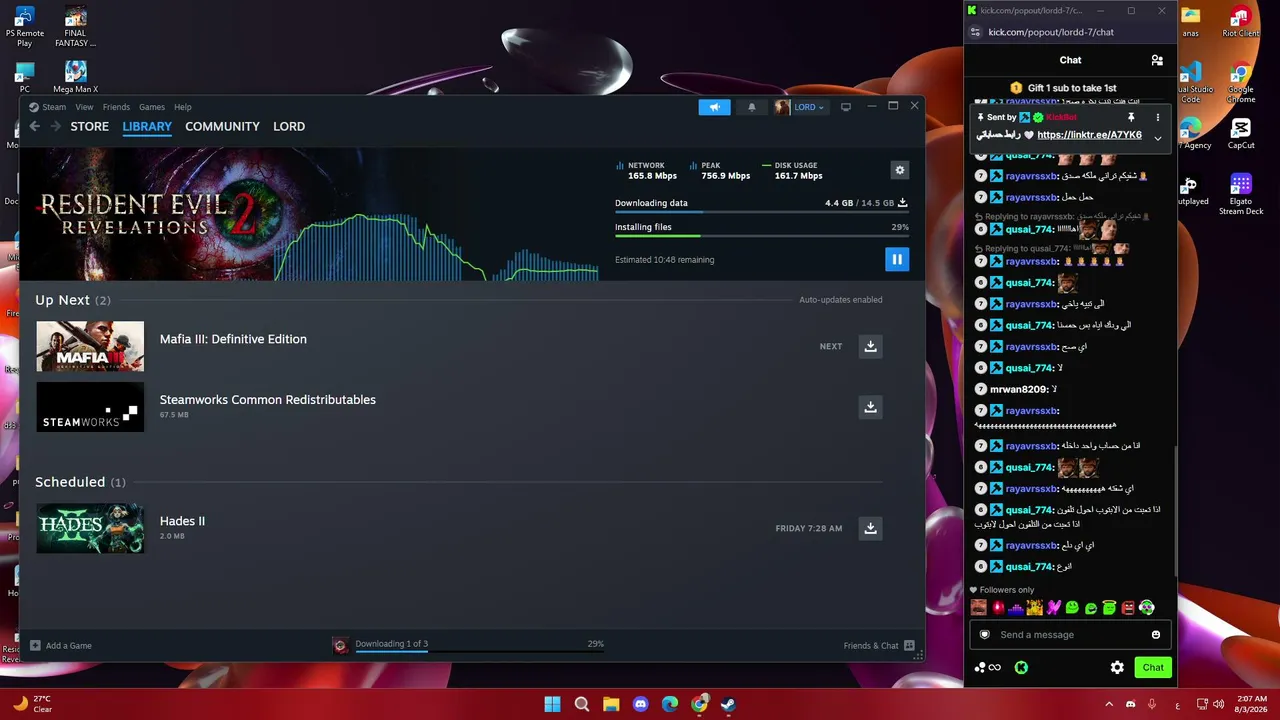Start Steamworks Common Redistributables download
The height and width of the screenshot is (720, 1280).
pyautogui.click(x=870, y=407)
